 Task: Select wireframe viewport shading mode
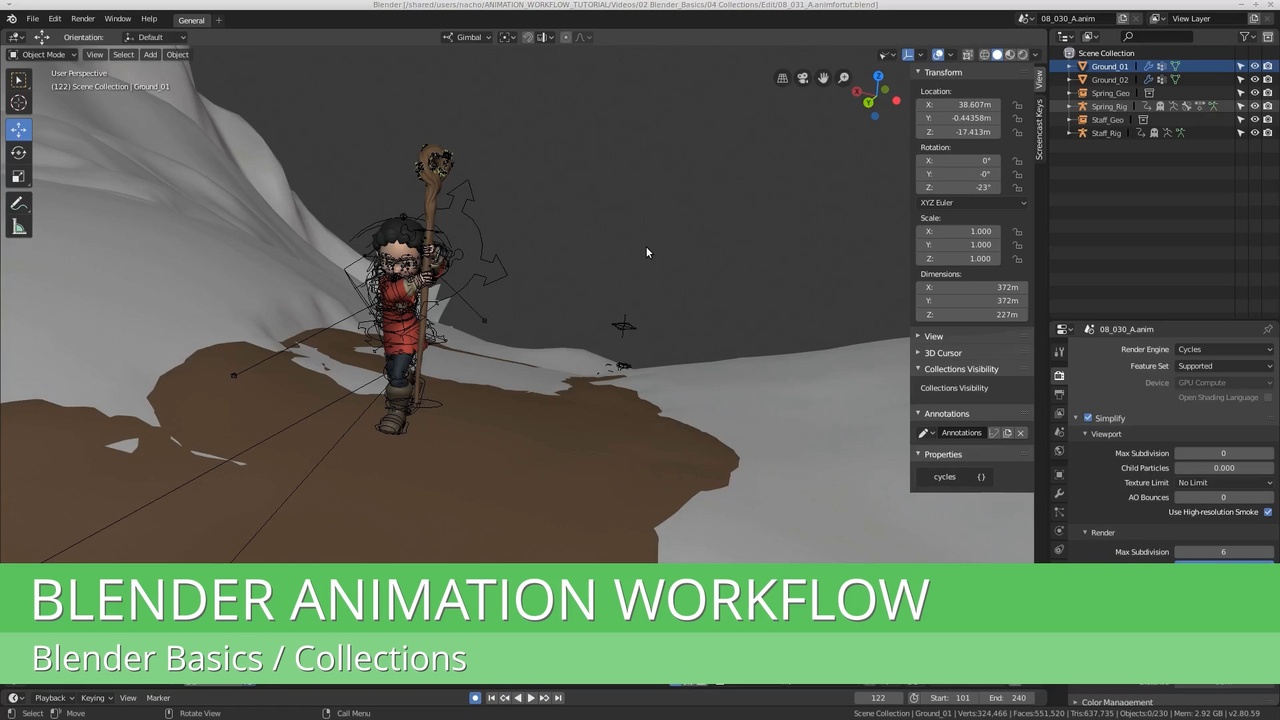(x=984, y=55)
